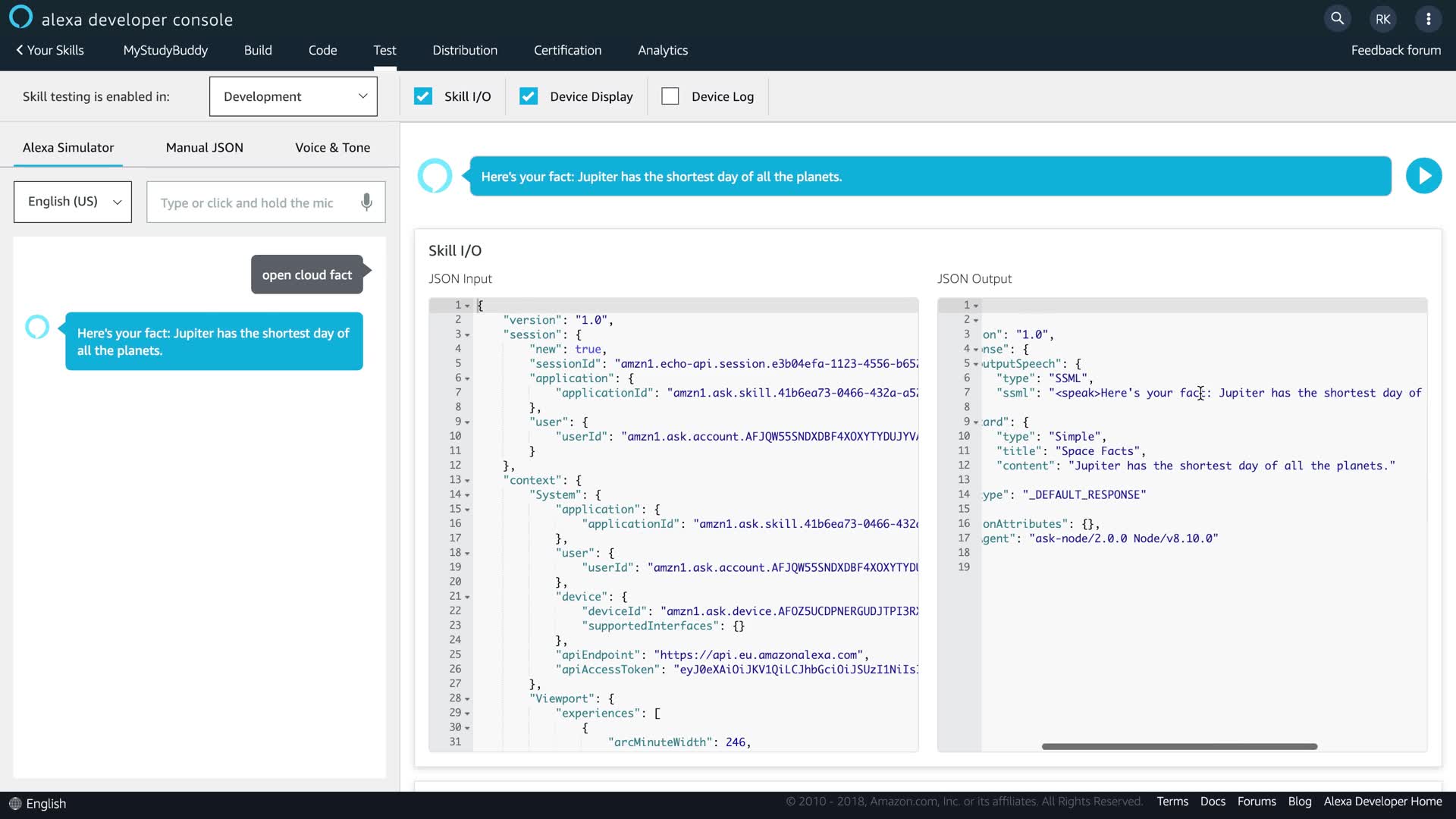Open the Distribution tab
Image resolution: width=1456 pixels, height=819 pixels.
[465, 50]
